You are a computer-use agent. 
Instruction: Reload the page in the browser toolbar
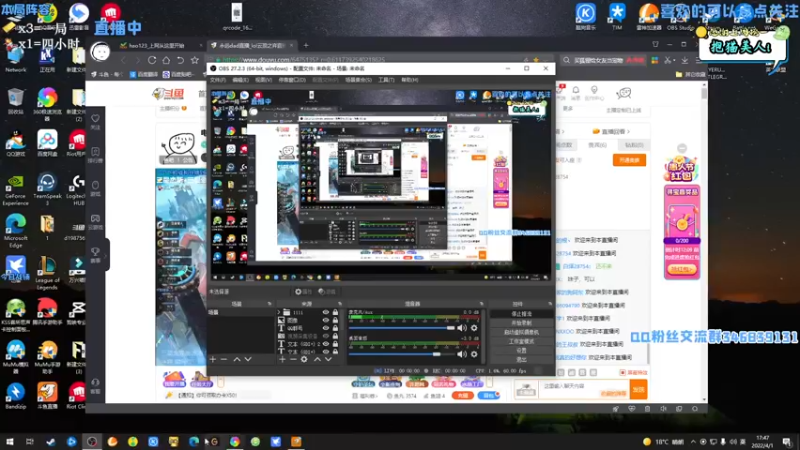152,60
